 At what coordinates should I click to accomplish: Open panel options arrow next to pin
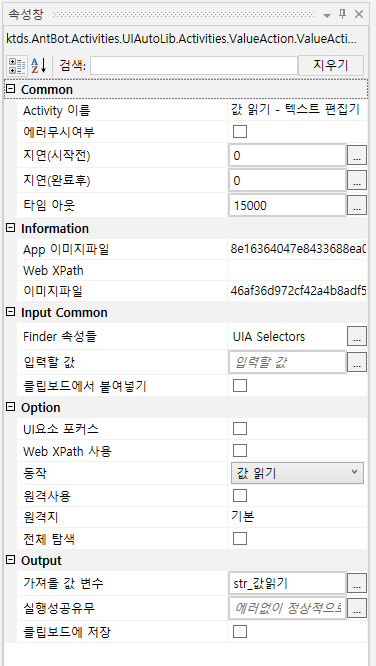327,15
